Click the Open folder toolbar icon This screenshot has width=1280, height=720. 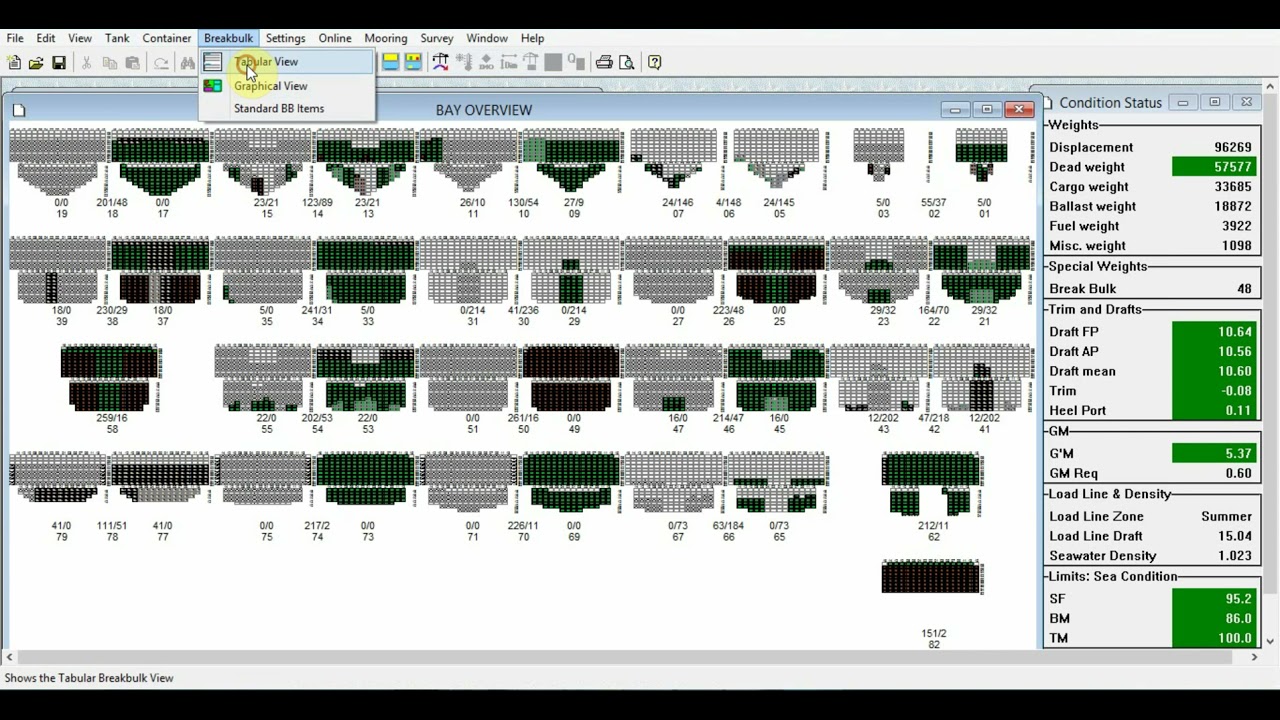point(36,62)
